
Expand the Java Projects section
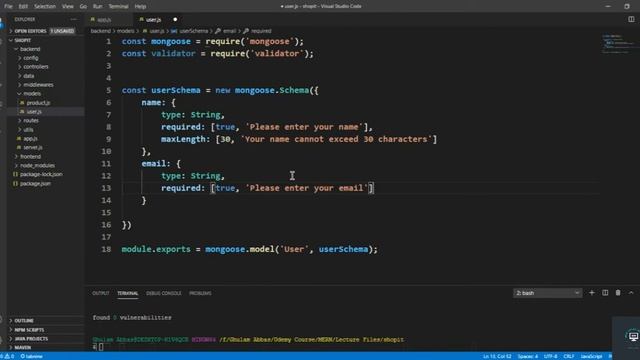pos(46,339)
